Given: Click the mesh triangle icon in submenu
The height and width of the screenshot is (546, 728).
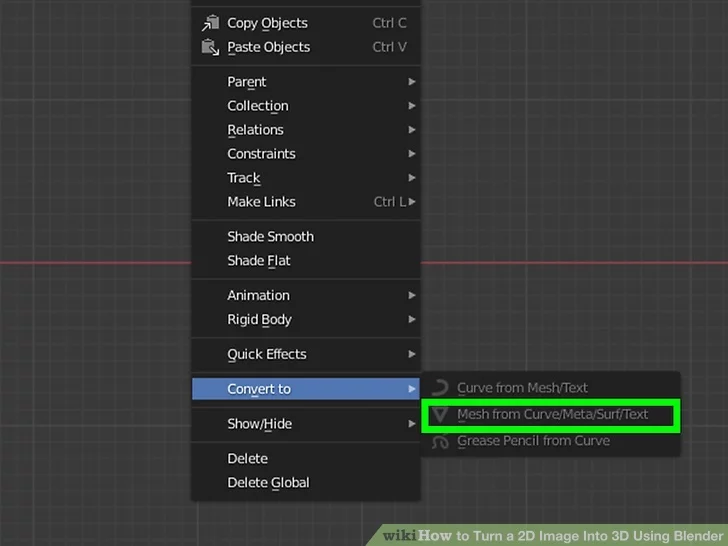Looking at the screenshot, I should 439,414.
